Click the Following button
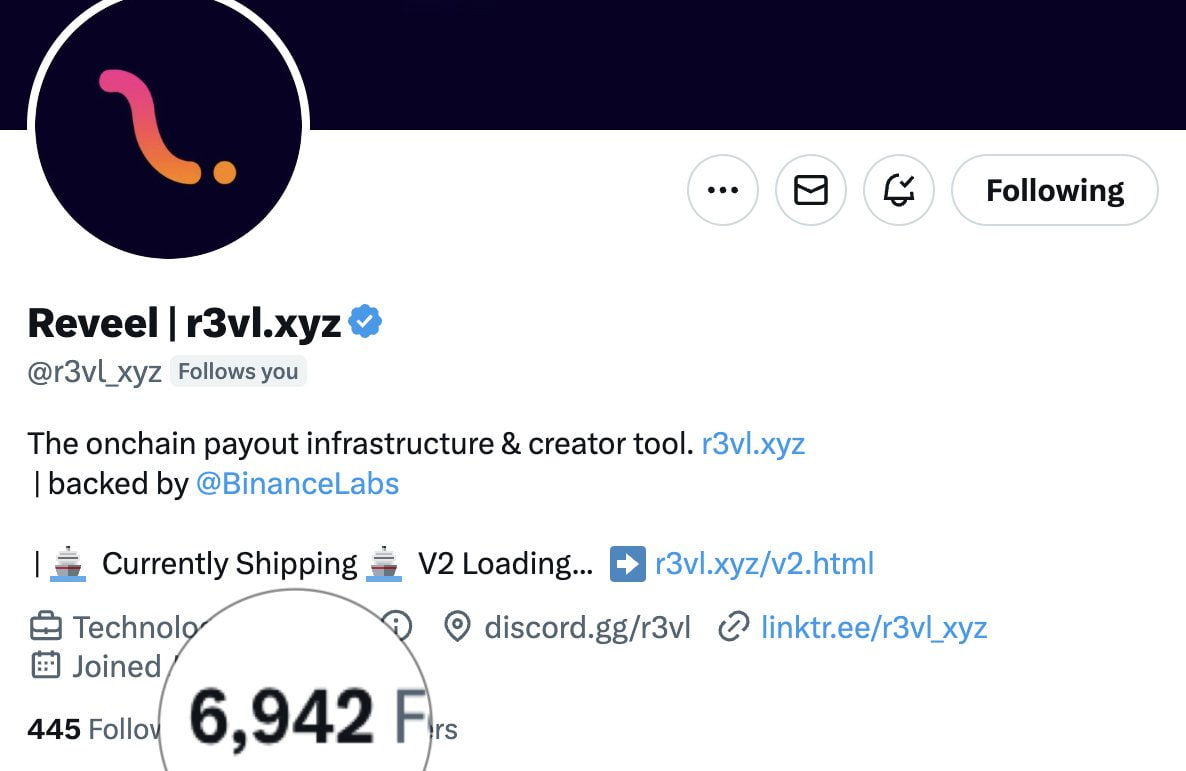Image resolution: width=1186 pixels, height=771 pixels. (1054, 190)
